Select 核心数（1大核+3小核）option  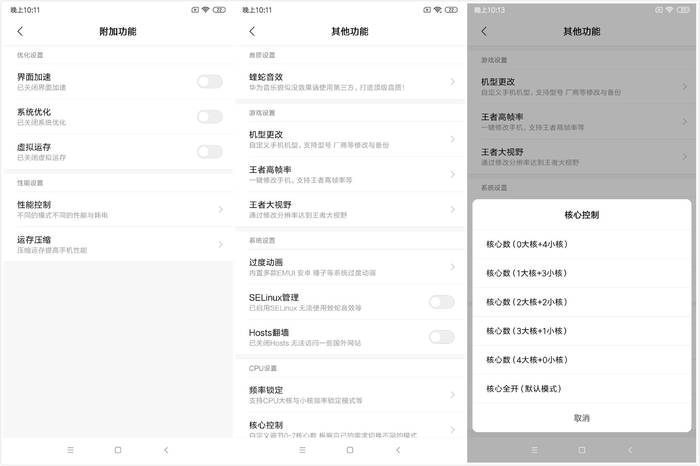pos(582,273)
